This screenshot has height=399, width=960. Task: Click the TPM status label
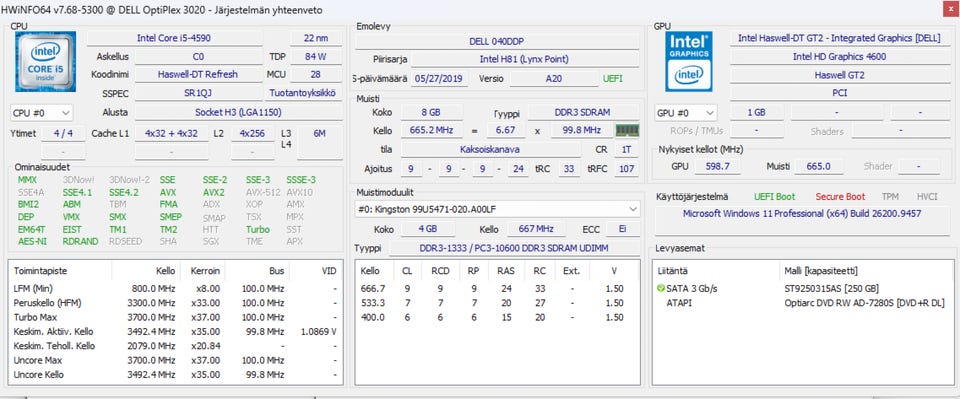(x=890, y=196)
